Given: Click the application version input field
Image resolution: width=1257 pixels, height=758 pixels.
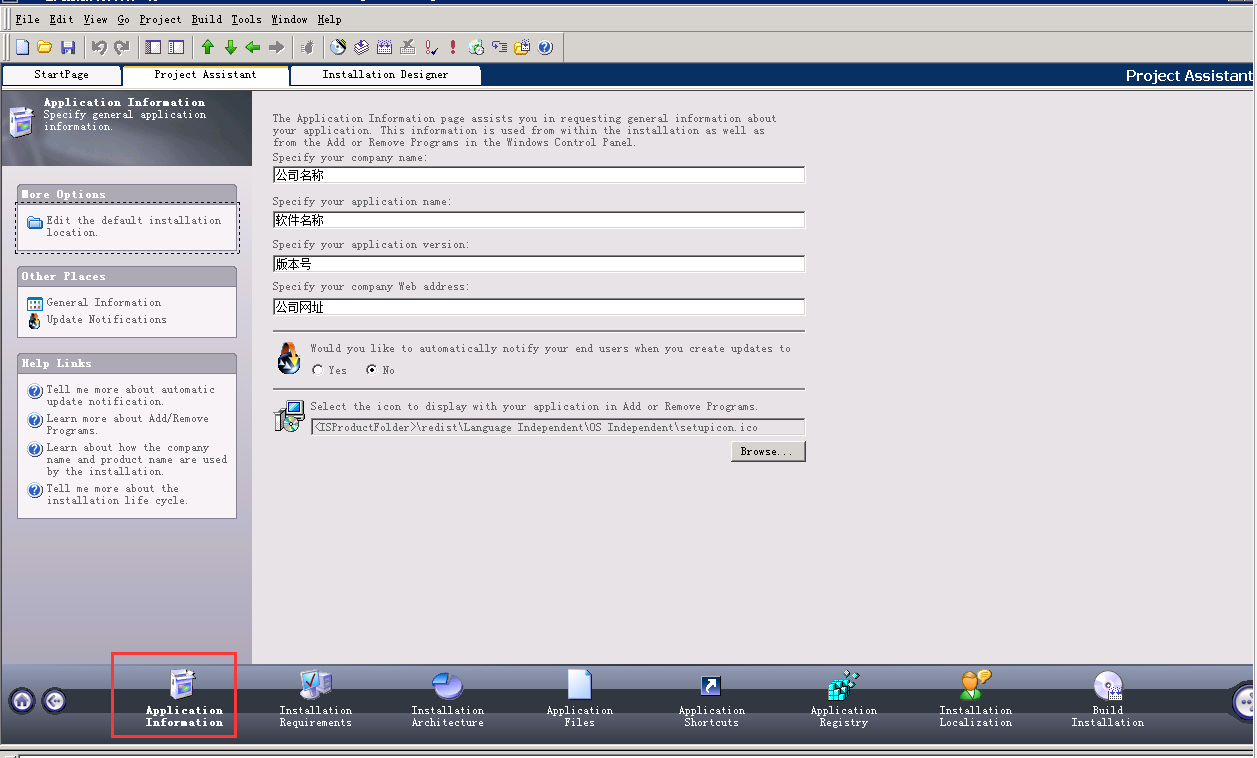Looking at the screenshot, I should (x=538, y=264).
